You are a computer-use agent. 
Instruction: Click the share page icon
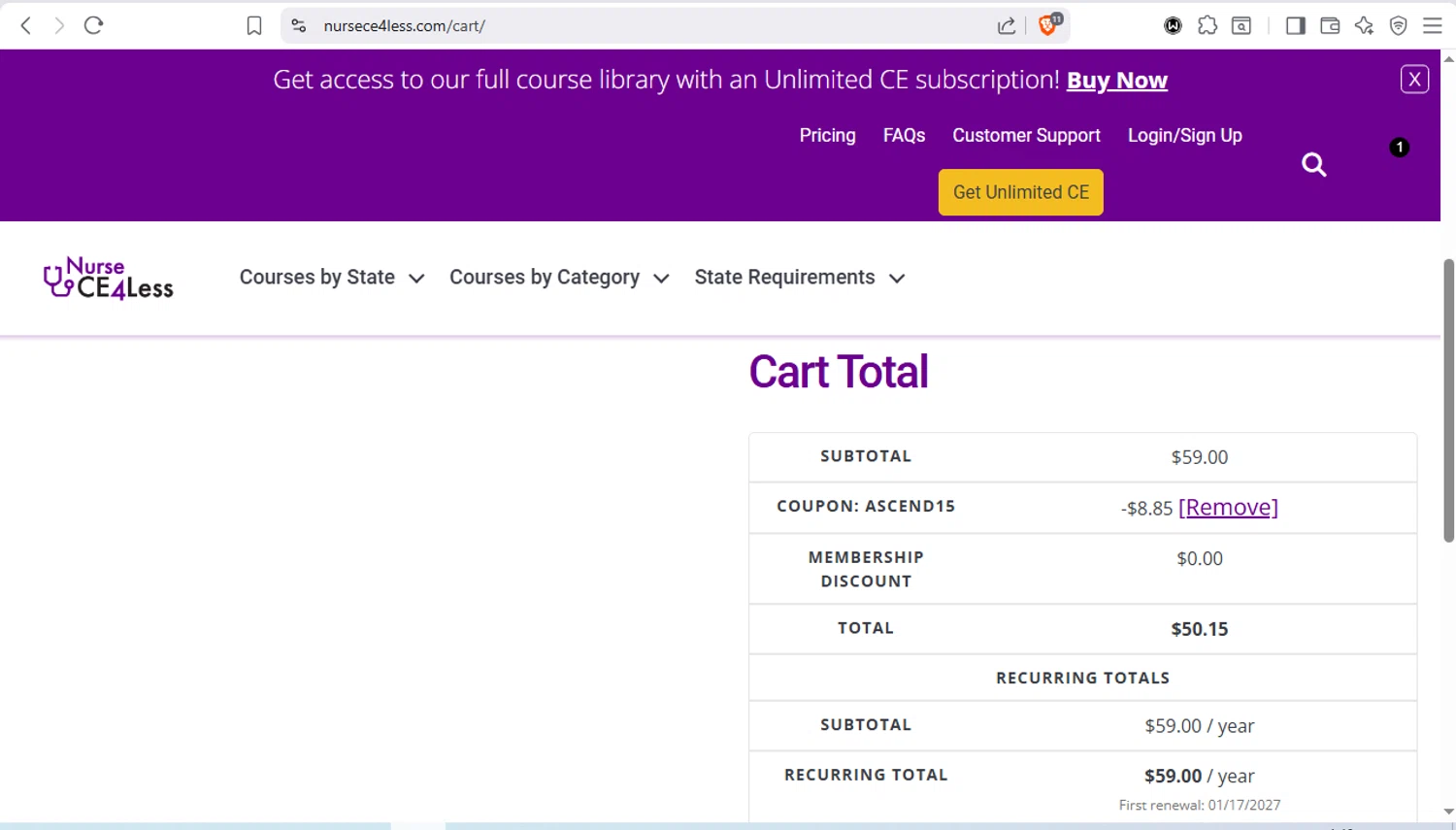1007,26
